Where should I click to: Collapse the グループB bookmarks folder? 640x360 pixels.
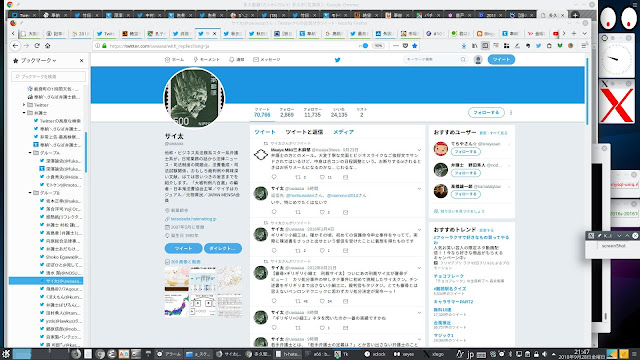point(30,193)
